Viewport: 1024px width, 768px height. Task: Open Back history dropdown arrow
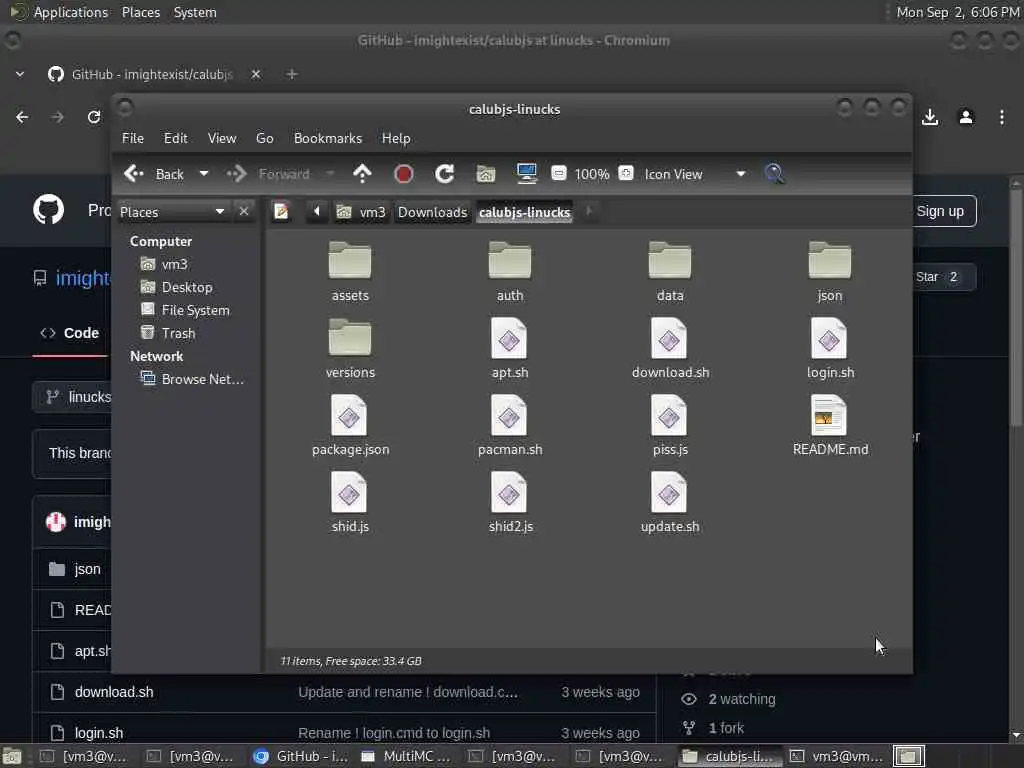pos(204,174)
